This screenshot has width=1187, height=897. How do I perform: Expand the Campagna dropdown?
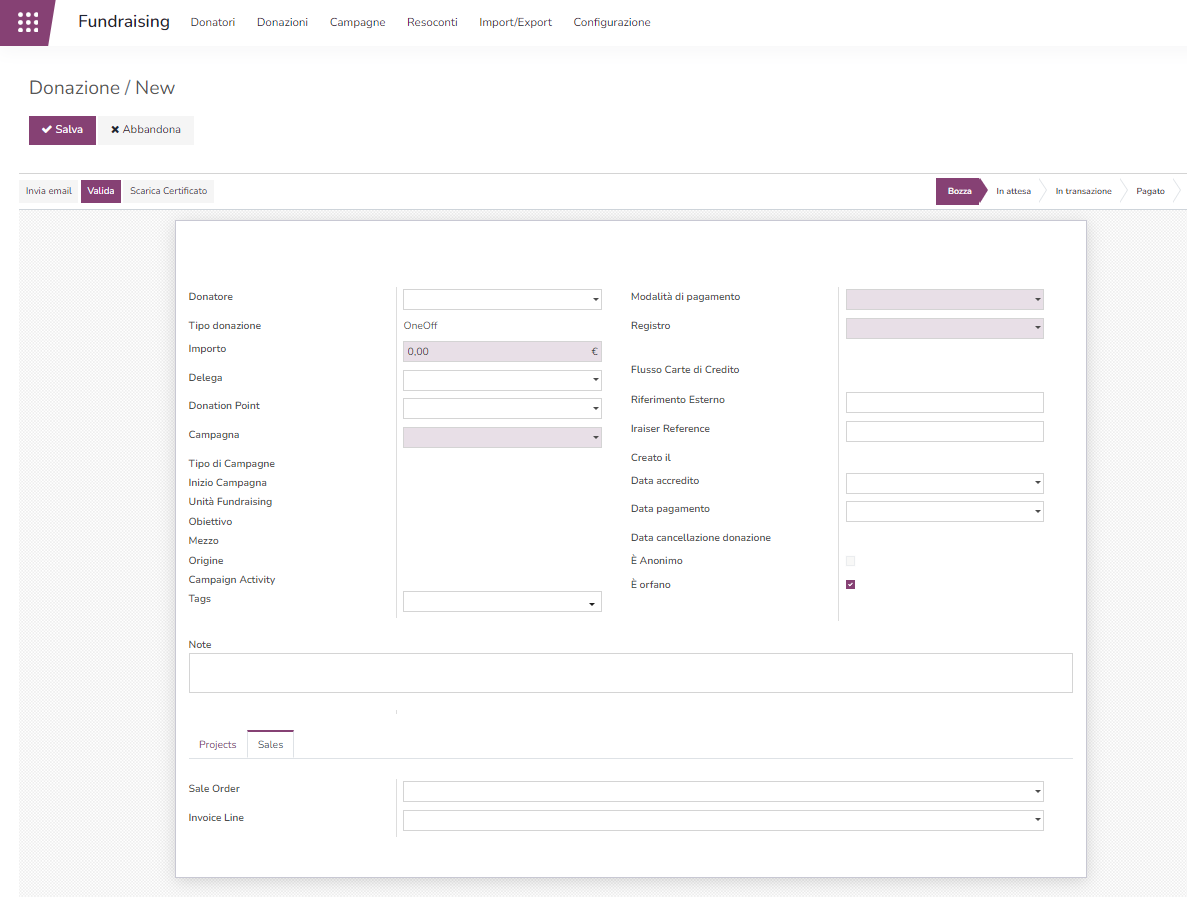click(x=596, y=438)
